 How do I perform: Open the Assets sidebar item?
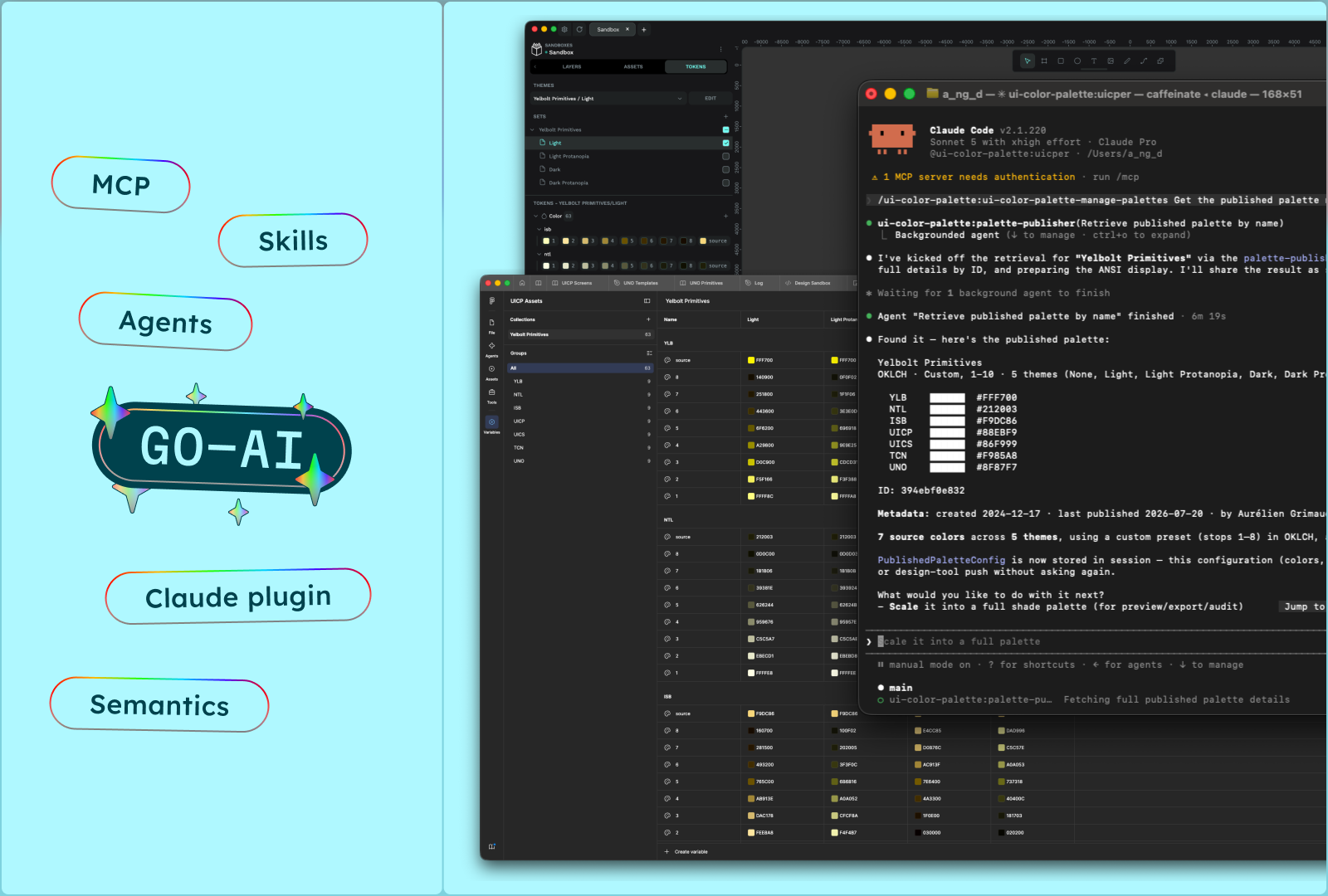492,372
